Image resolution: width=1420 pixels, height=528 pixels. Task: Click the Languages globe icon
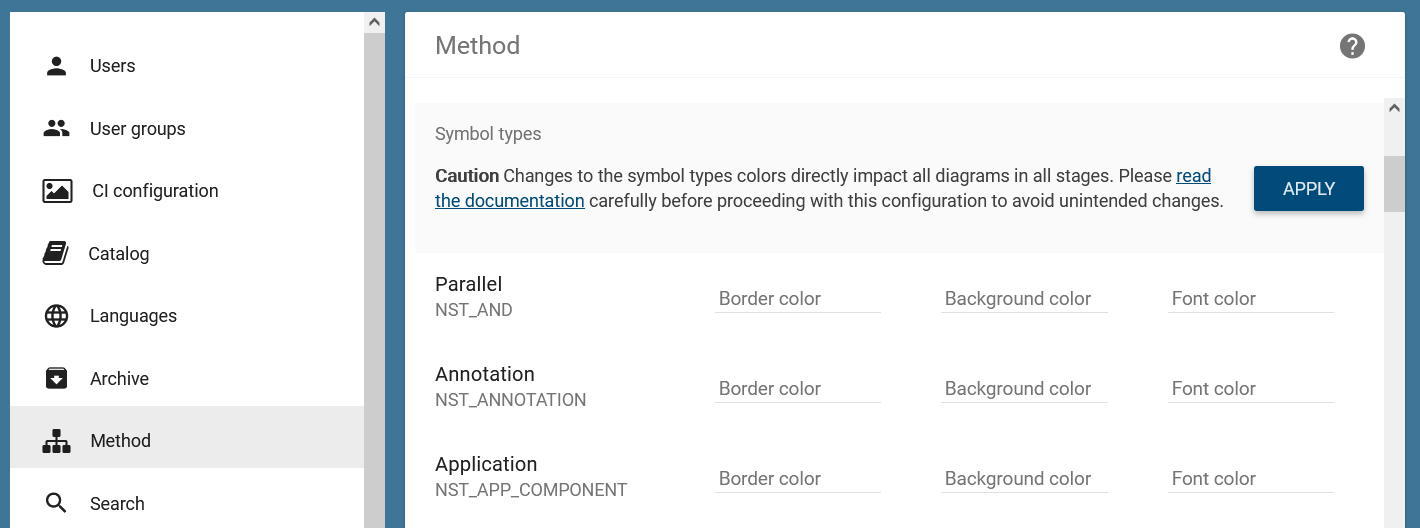tap(57, 316)
